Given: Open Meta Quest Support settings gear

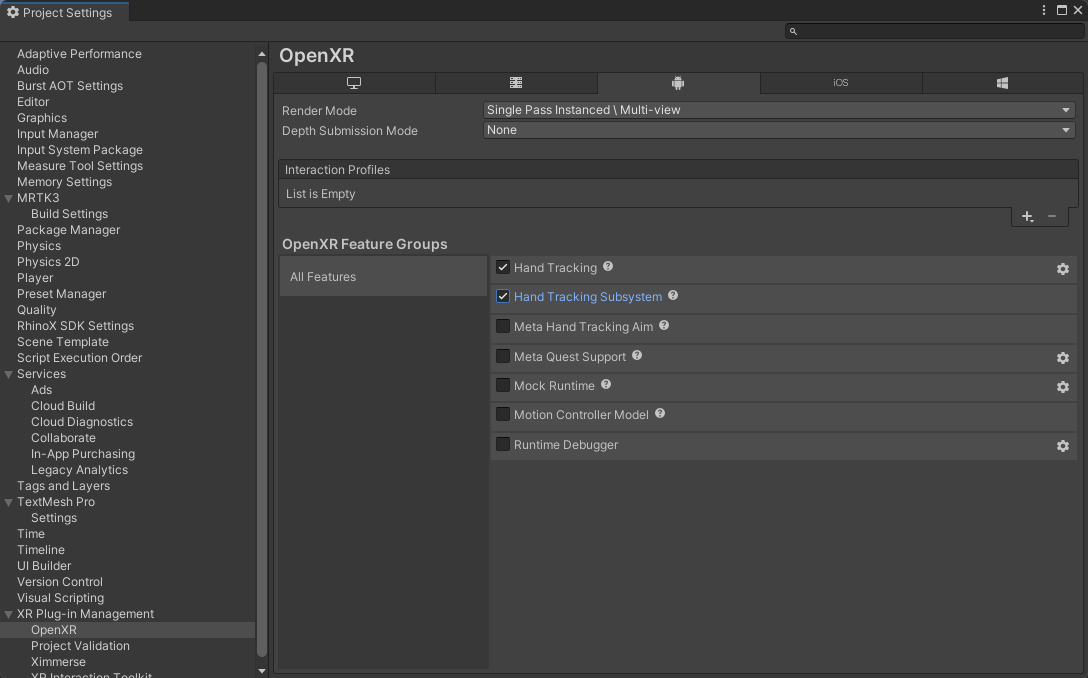Looking at the screenshot, I should click(1062, 357).
